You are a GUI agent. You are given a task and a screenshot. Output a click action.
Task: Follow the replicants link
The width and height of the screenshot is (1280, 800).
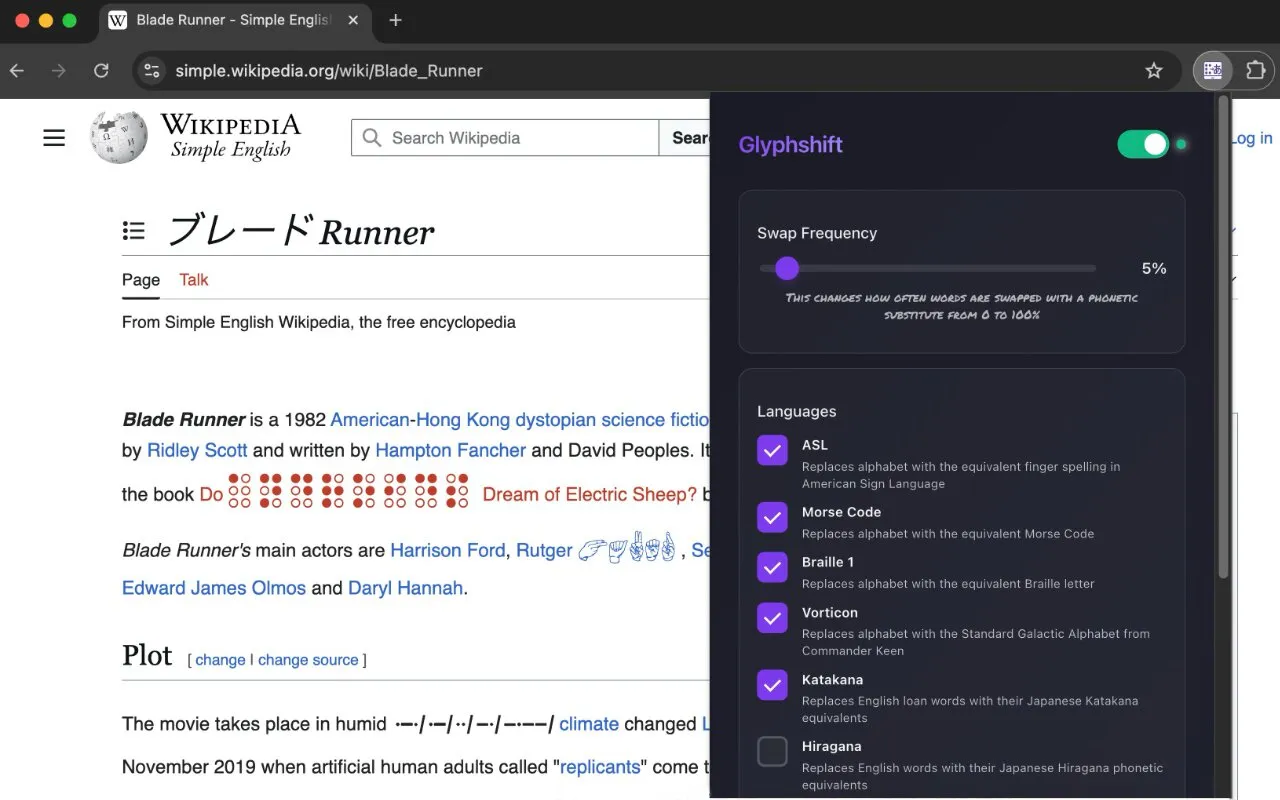point(600,767)
